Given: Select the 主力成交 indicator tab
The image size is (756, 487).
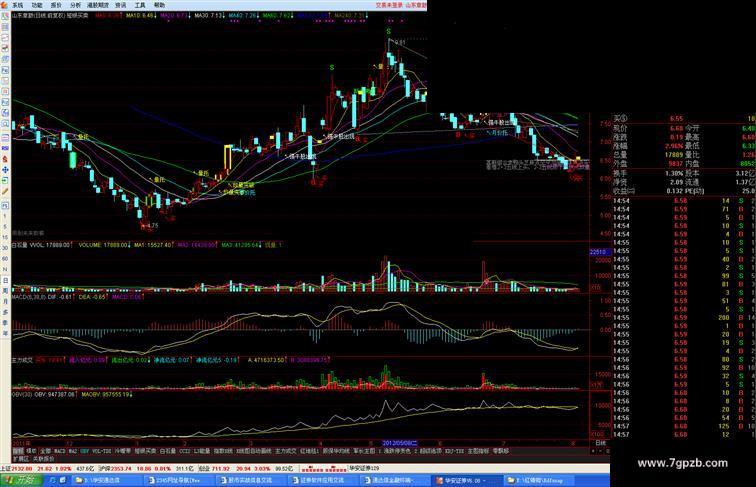Looking at the screenshot, I should [x=285, y=451].
